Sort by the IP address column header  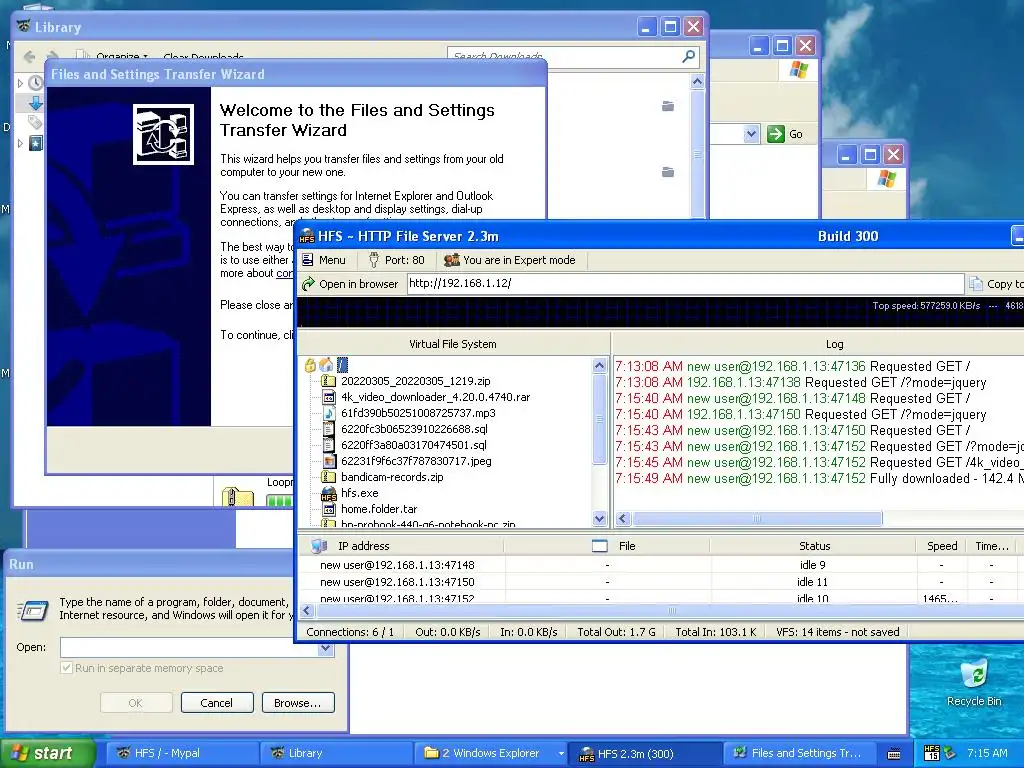click(x=401, y=546)
